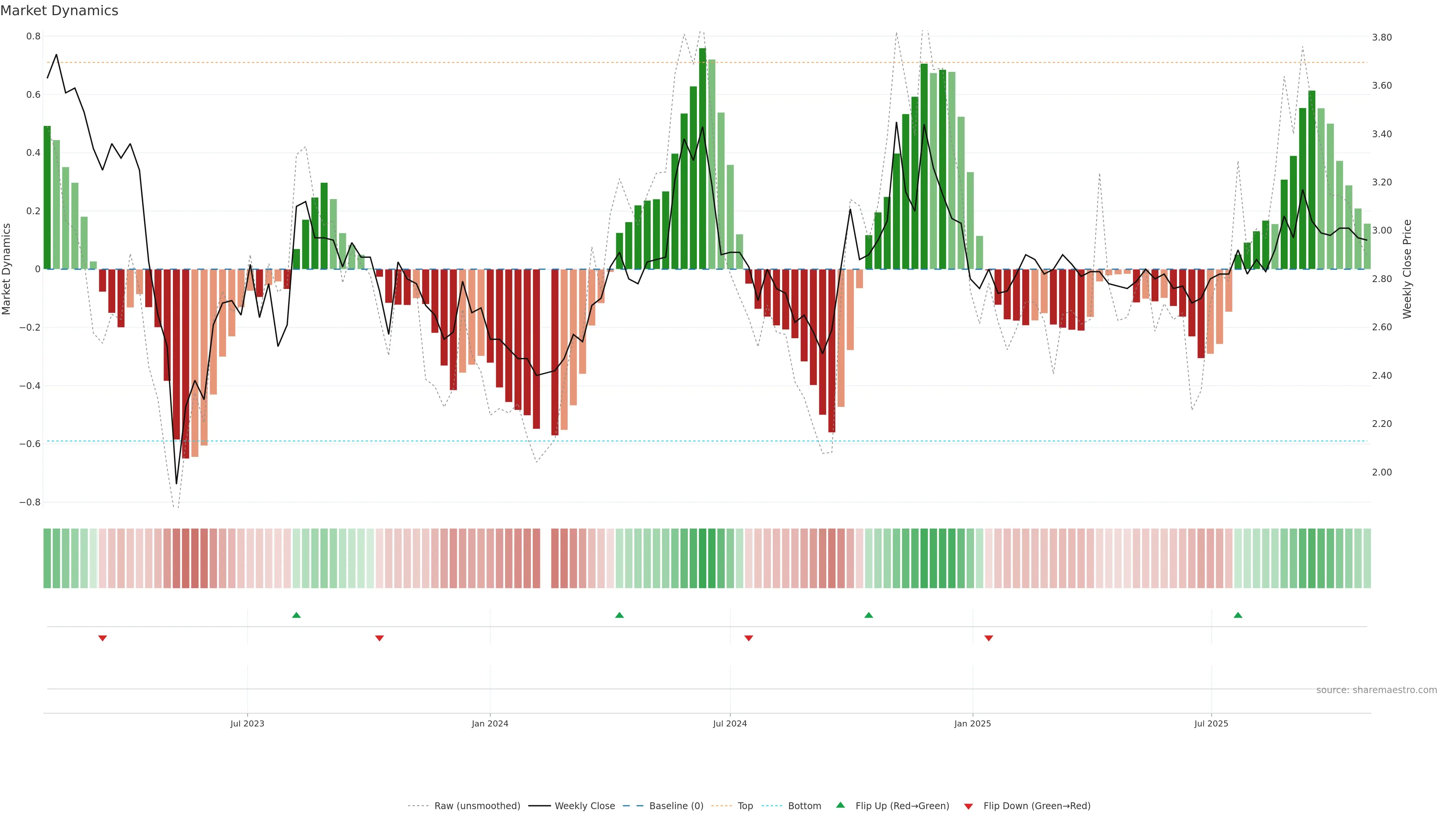Toggle the Weekly Close legend entry
The height and width of the screenshot is (819, 1456).
[584, 806]
